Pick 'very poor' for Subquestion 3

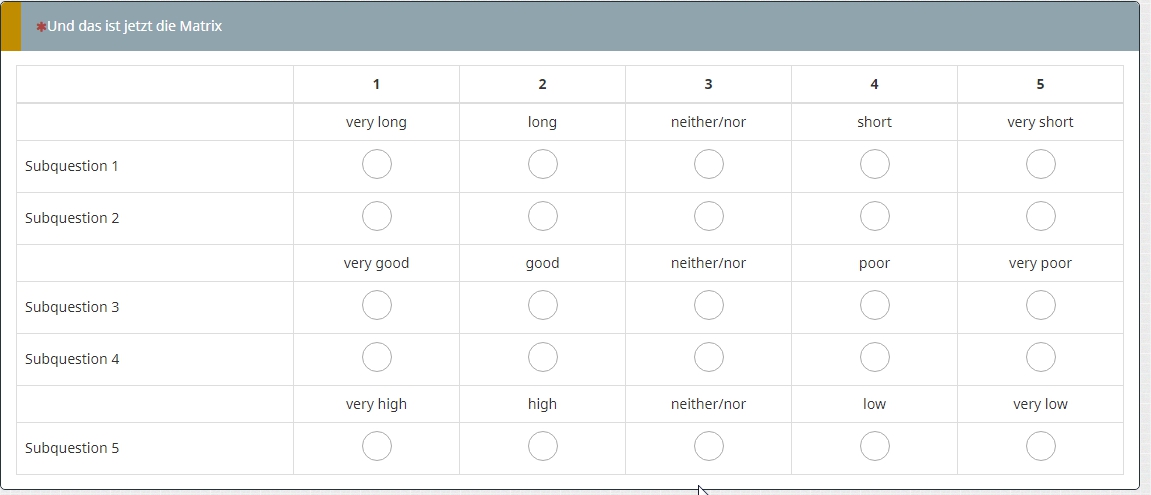(1040, 306)
